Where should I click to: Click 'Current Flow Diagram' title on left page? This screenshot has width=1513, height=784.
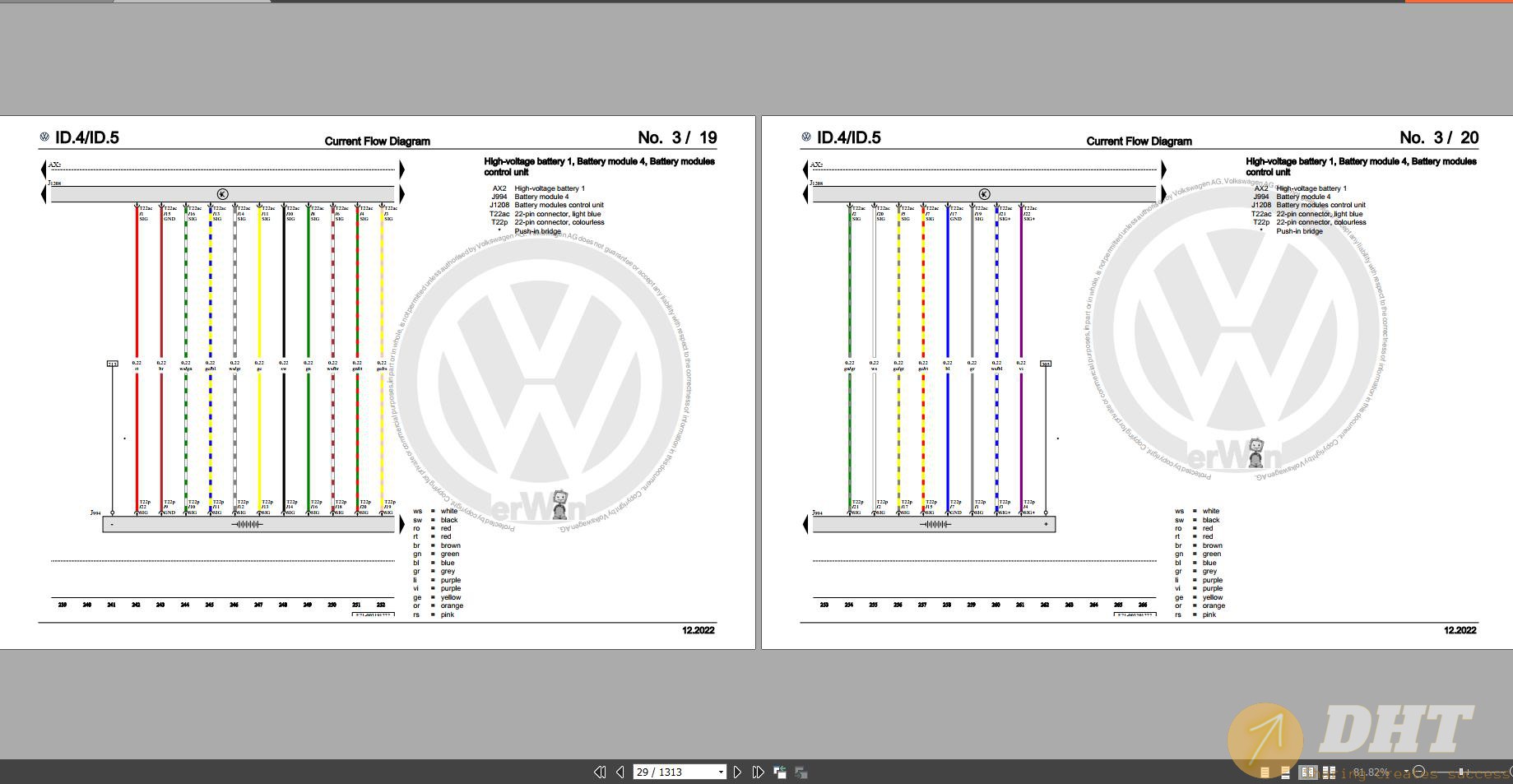click(378, 141)
